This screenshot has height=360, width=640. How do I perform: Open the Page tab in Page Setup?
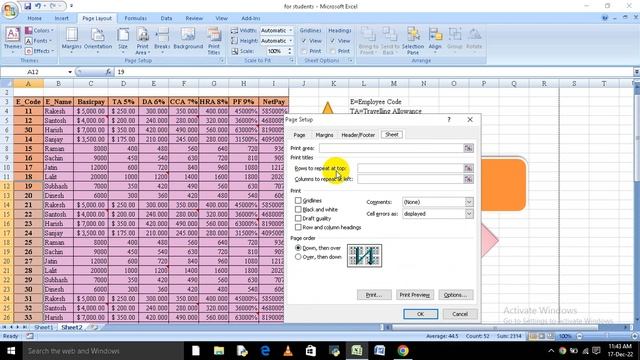299,135
